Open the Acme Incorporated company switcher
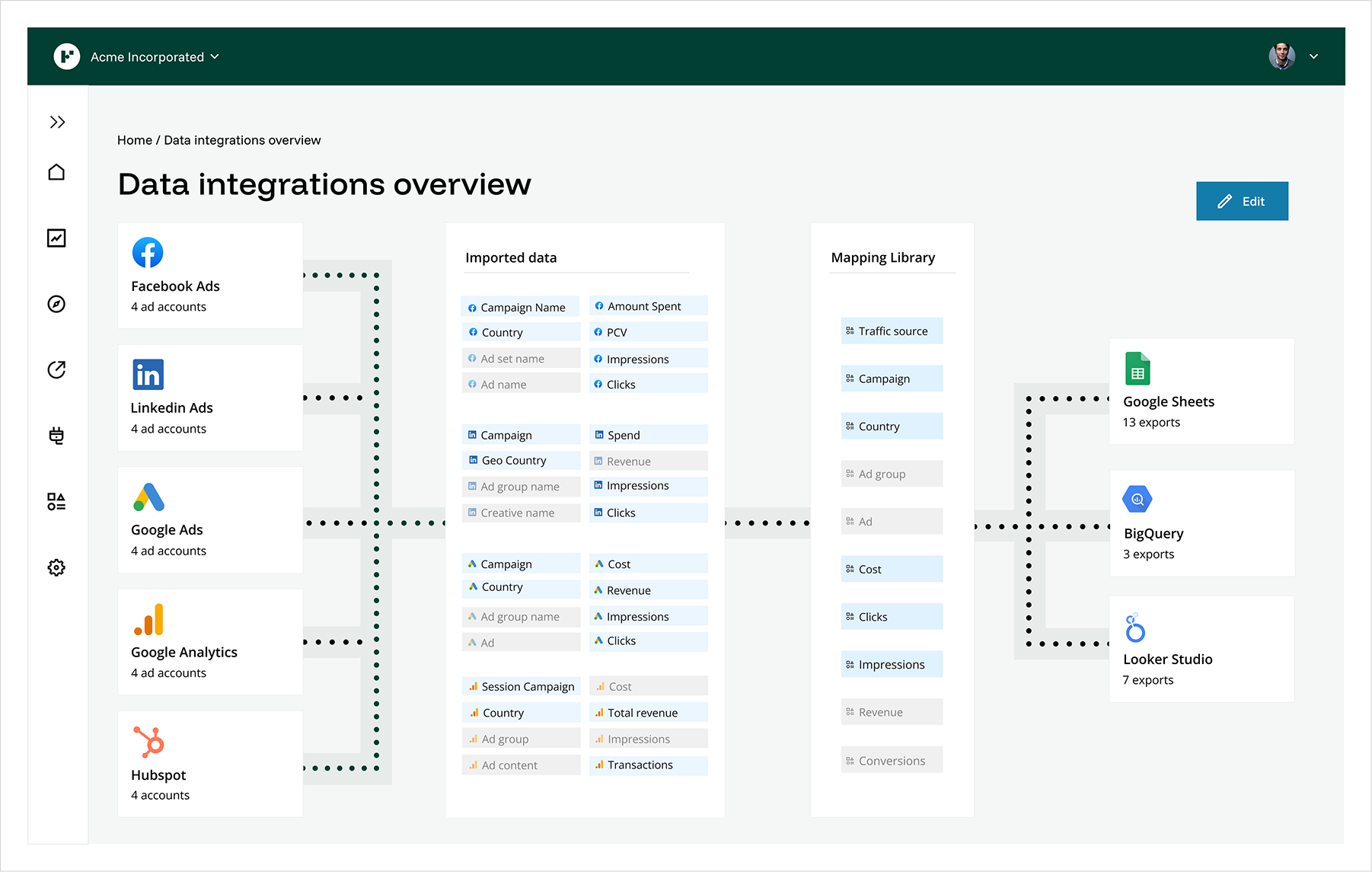Image resolution: width=1372 pixels, height=872 pixels. point(155,56)
